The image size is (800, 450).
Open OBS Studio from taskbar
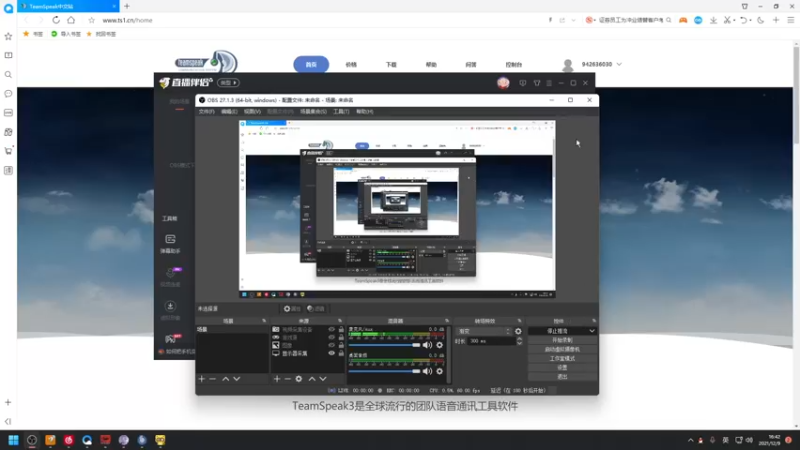pyautogui.click(x=32, y=440)
